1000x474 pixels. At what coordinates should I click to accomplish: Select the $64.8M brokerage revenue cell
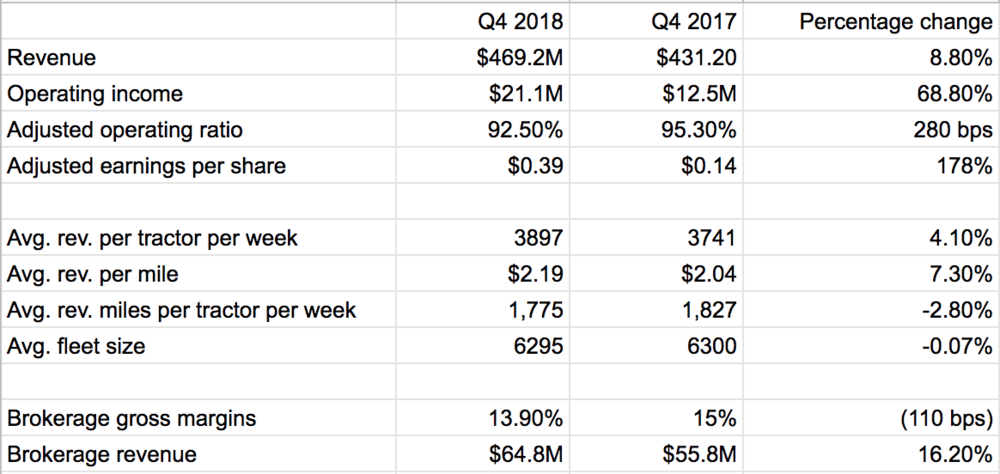coord(525,455)
